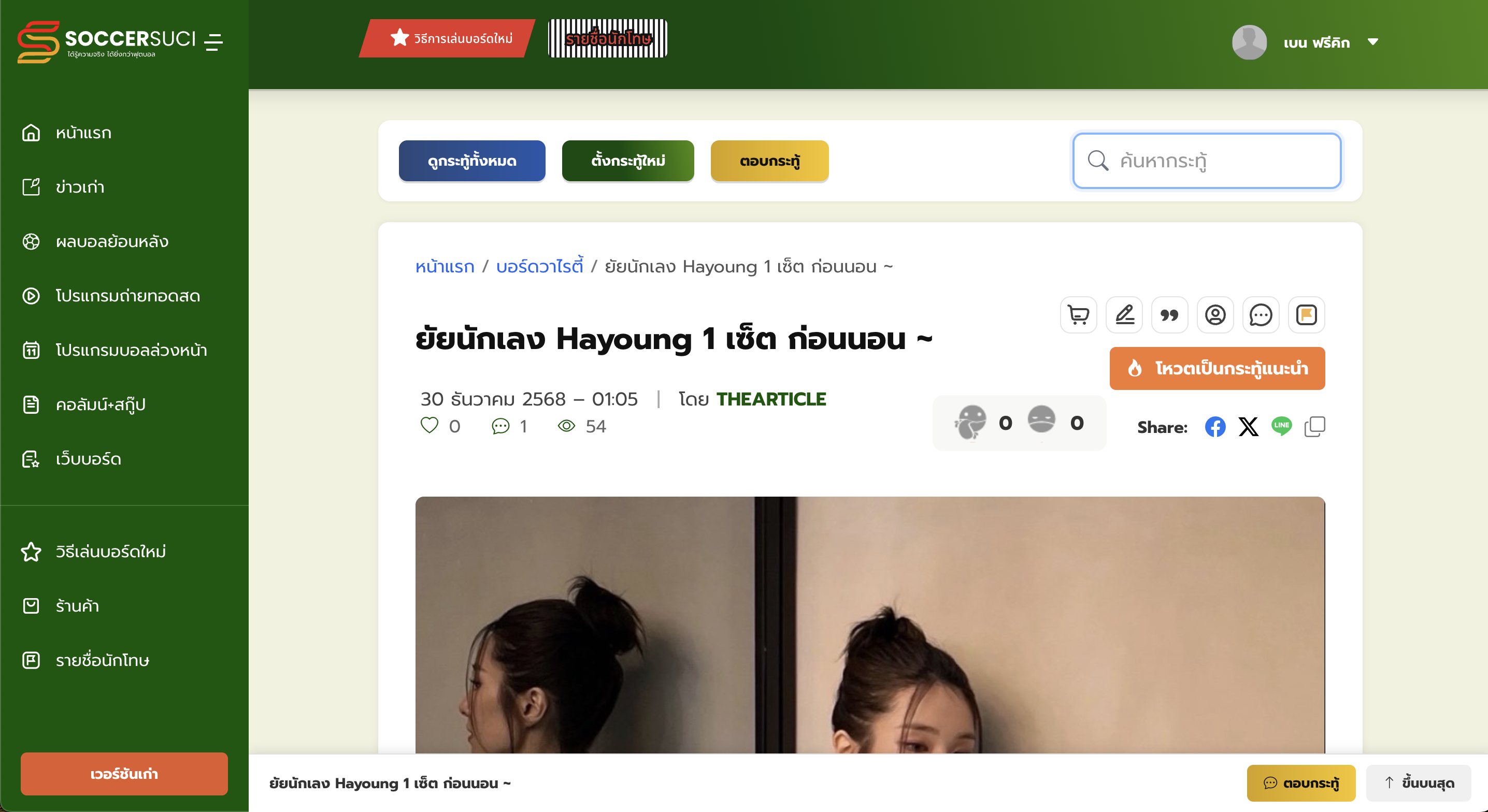Copy the post link icon
1488x812 pixels.
pyautogui.click(x=1315, y=427)
